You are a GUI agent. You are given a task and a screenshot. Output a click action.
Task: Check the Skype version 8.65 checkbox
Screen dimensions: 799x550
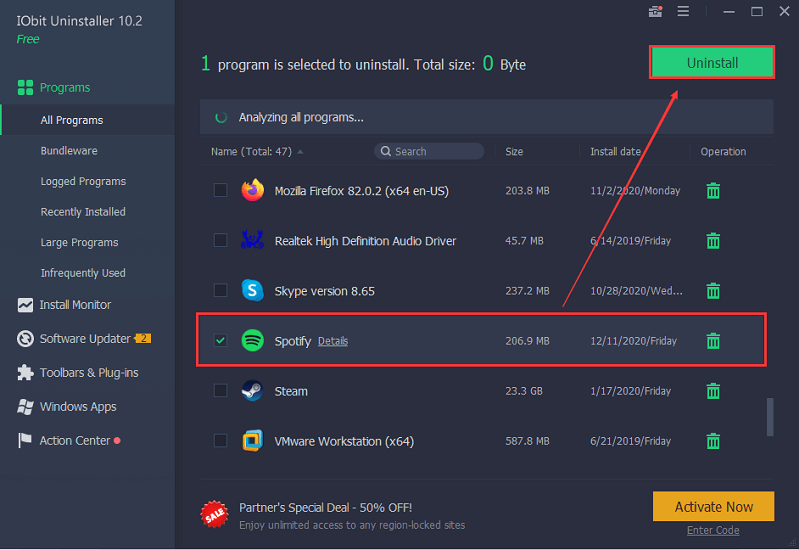220,290
